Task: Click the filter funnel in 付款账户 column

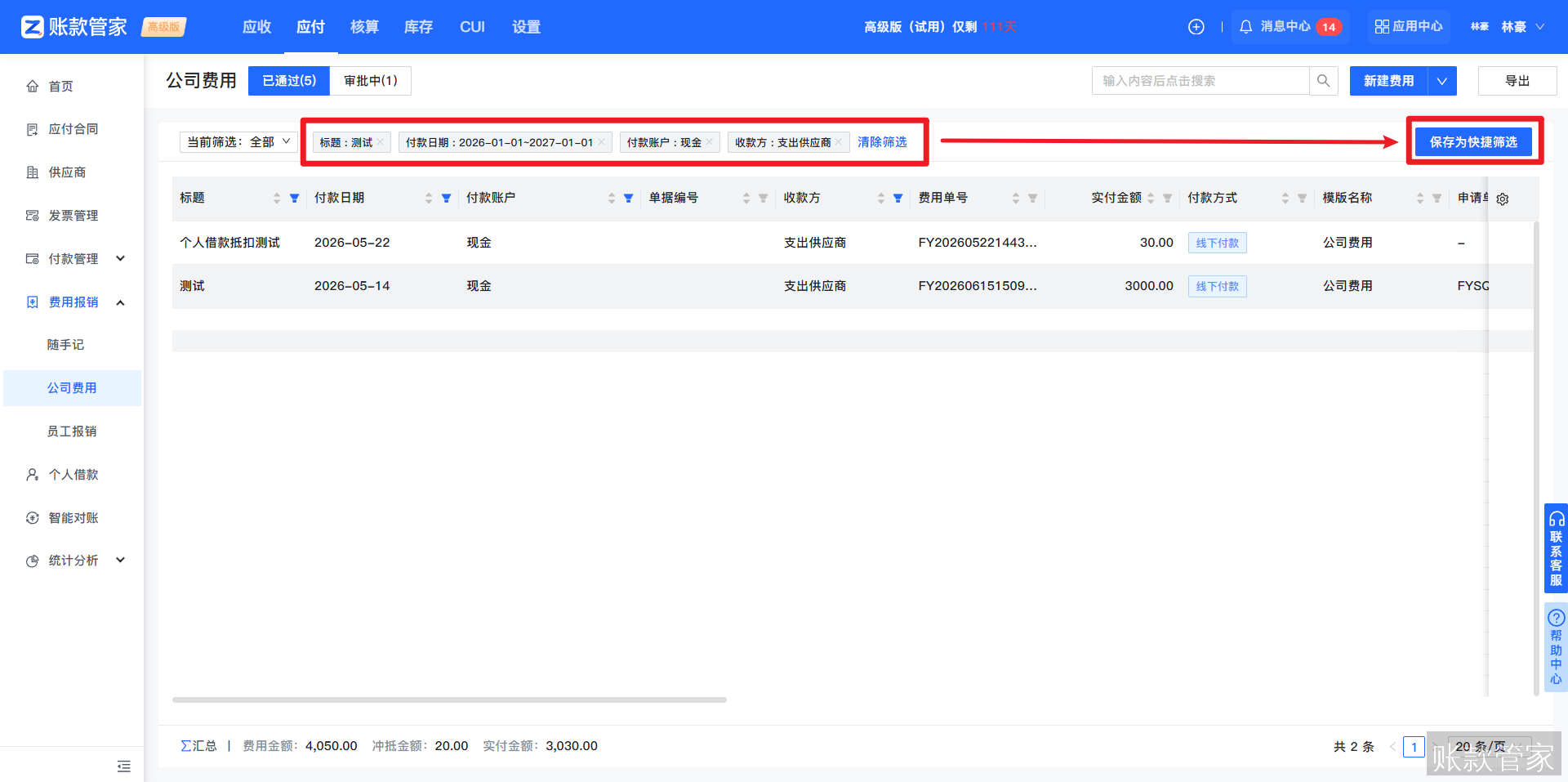Action: tap(628, 199)
